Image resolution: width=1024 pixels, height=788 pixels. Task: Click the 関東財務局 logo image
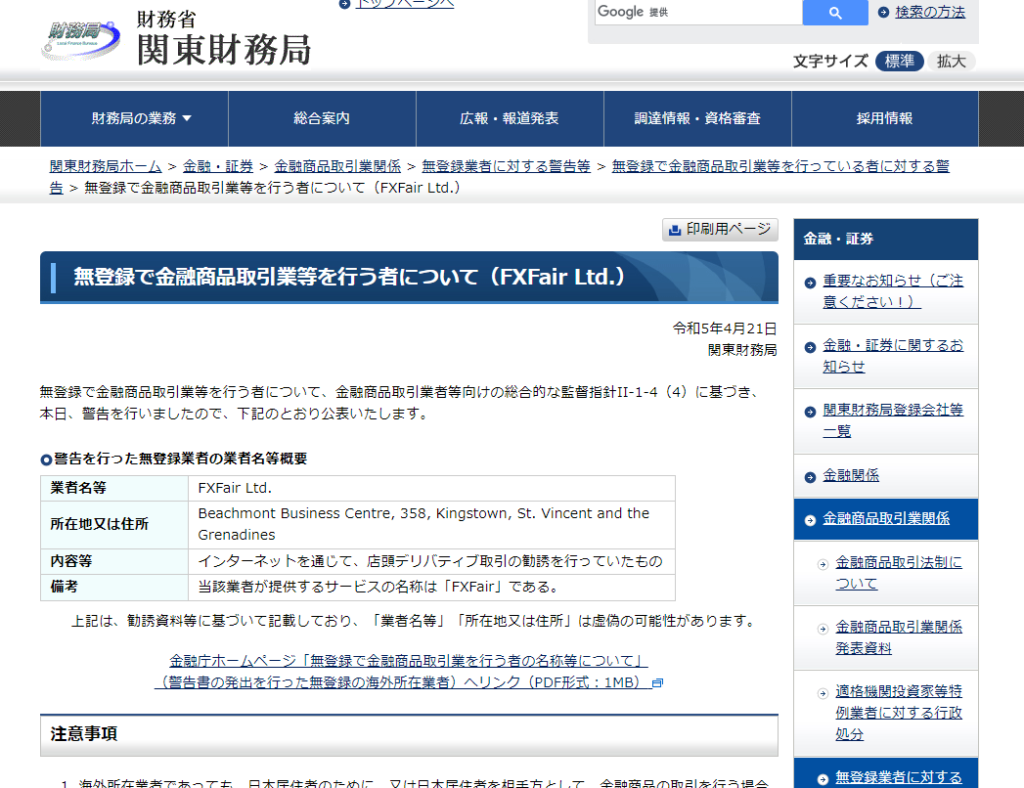click(176, 39)
